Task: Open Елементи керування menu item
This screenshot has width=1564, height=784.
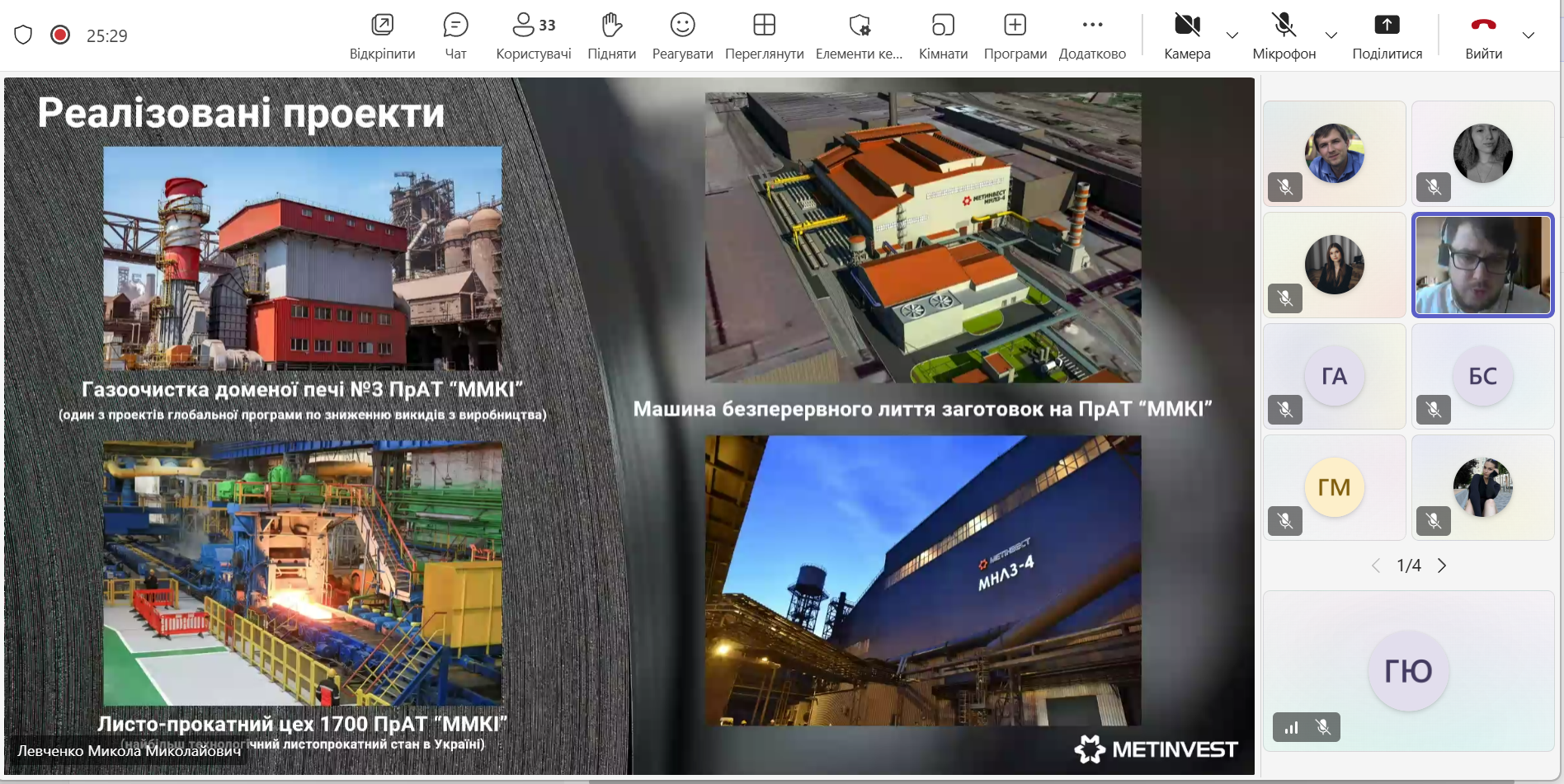Action: click(859, 35)
